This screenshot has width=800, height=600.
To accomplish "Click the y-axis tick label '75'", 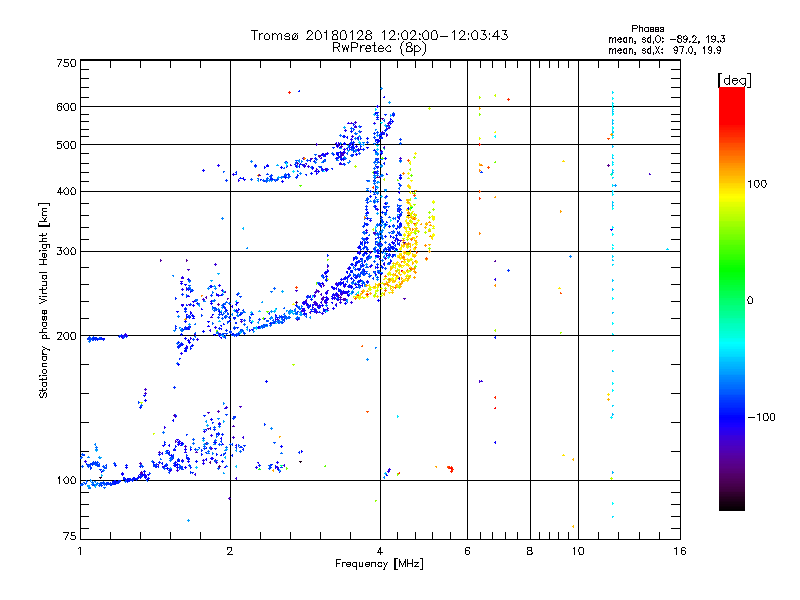I will click(x=70, y=536).
